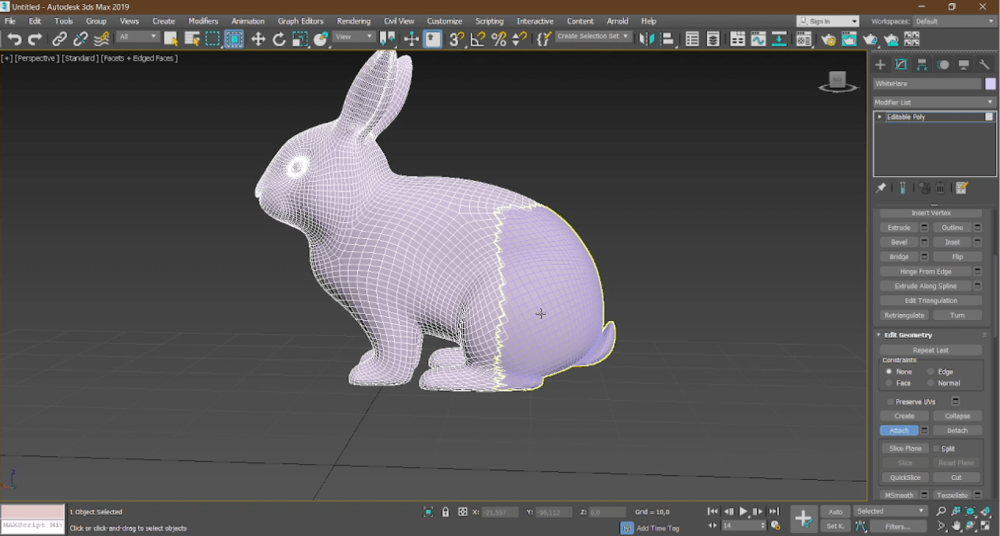Click the Redo arrow in the toolbar
The height and width of the screenshot is (536, 1000).
[x=35, y=40]
